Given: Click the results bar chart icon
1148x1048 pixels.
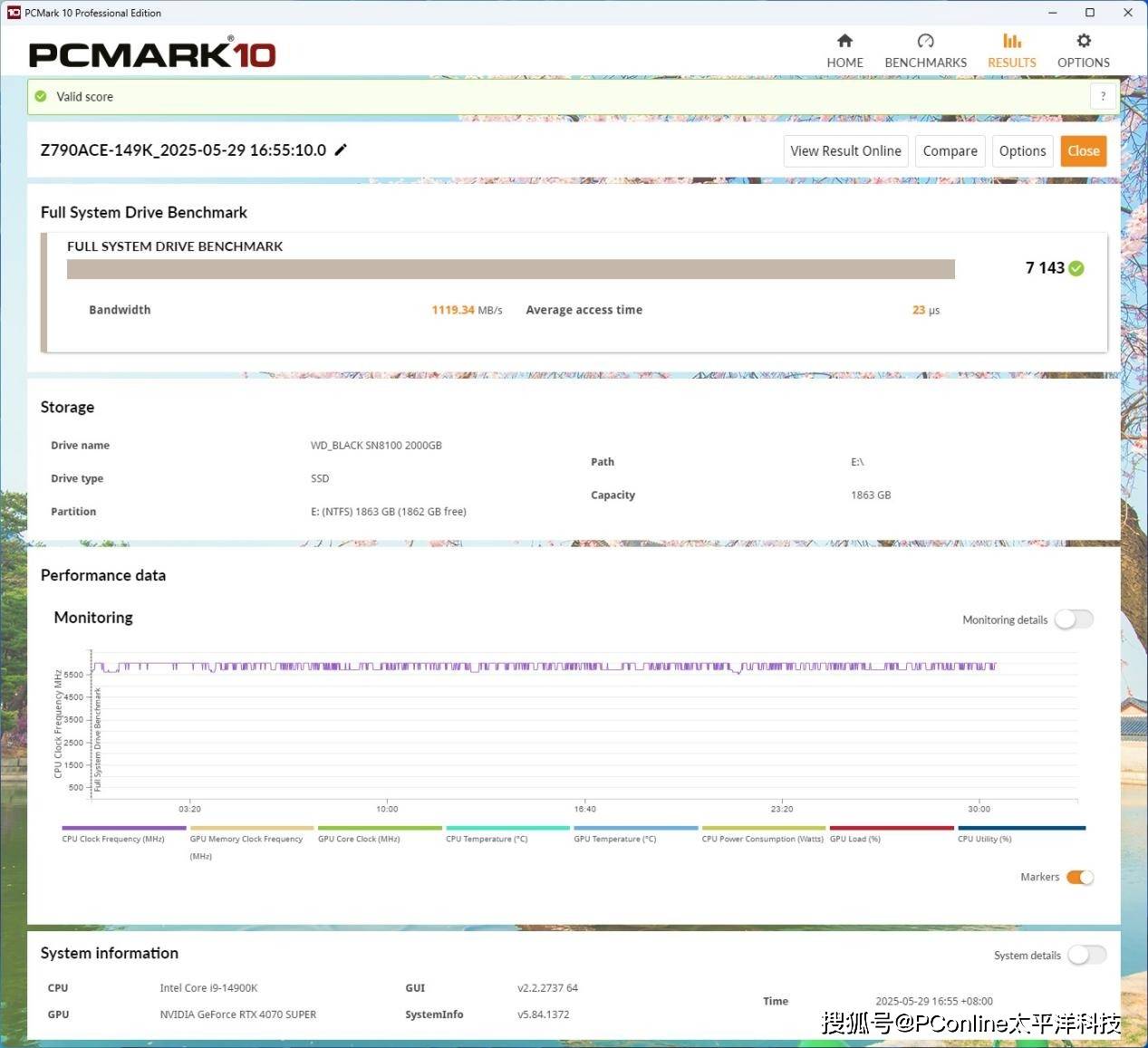Looking at the screenshot, I should click(1012, 41).
